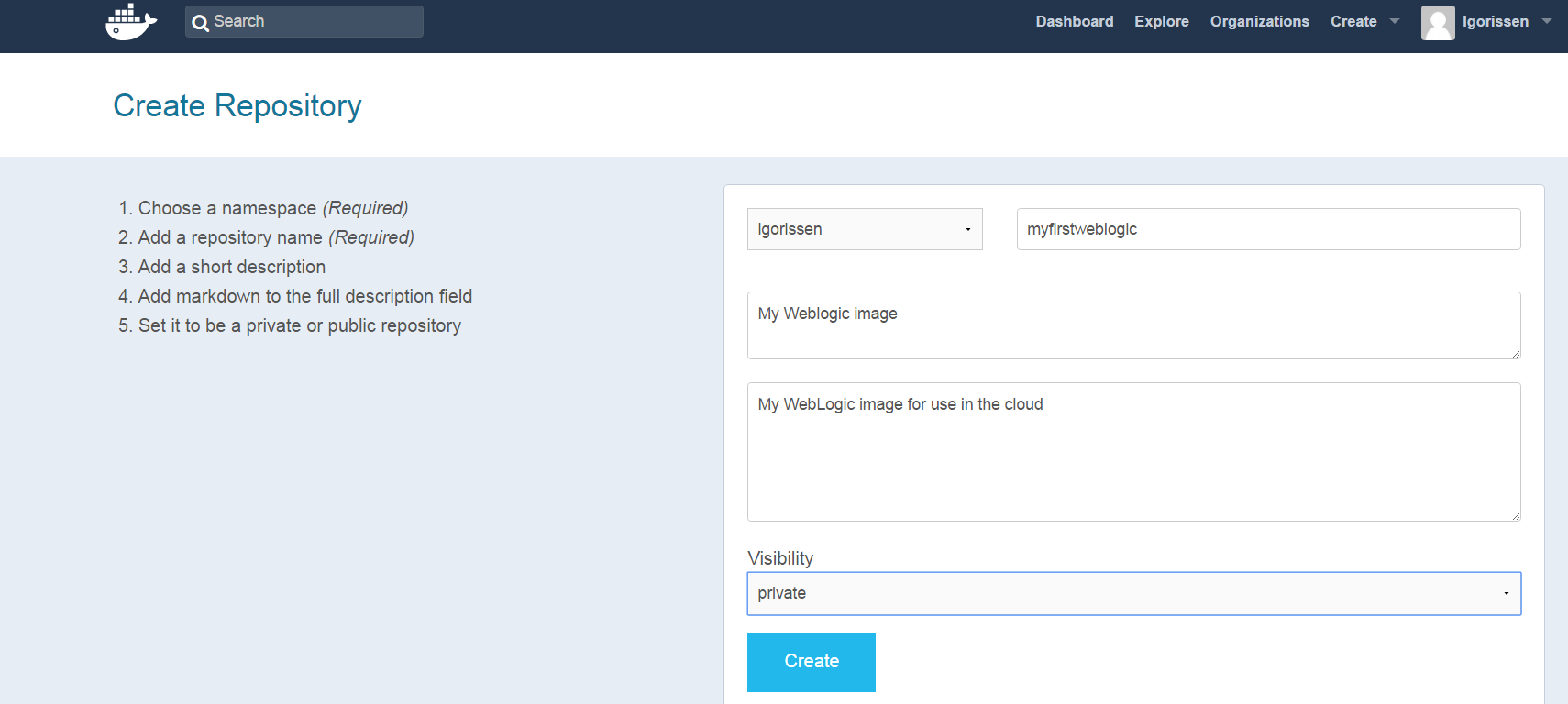Expand the arrow beside the lgorissen username
The height and width of the screenshot is (704, 1568).
[1547, 21]
